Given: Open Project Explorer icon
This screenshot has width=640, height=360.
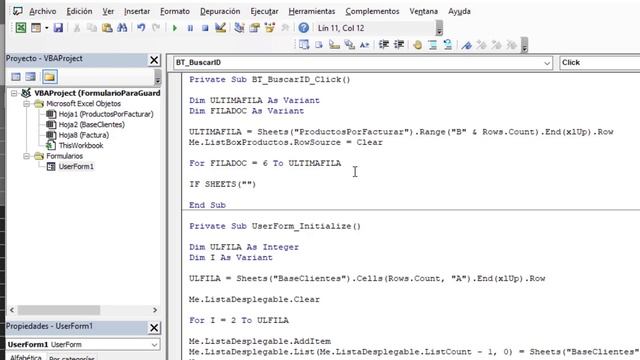Looking at the screenshot, I should (x=240, y=28).
